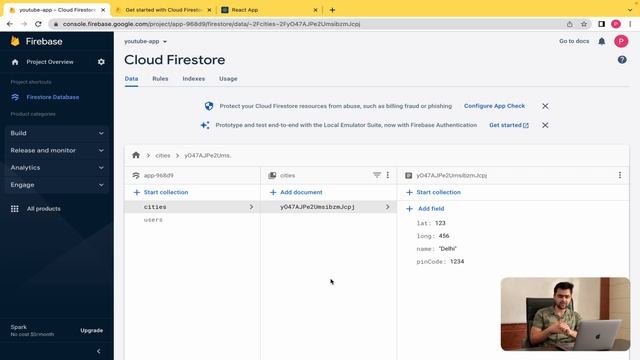This screenshot has height=360, width=640.
Task: Expand Release and monitor section
Action: coord(57,150)
